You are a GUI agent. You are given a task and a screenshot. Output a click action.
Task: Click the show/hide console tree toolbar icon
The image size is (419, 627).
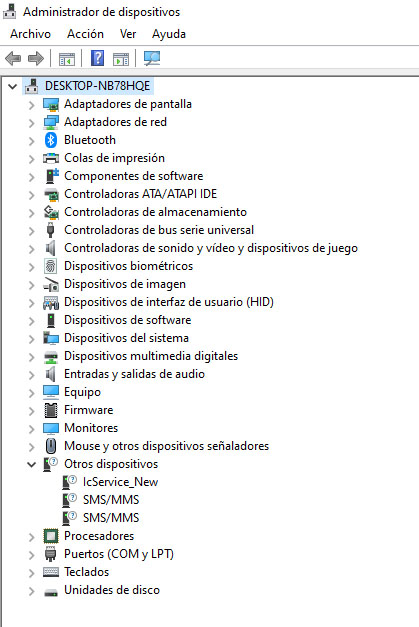point(67,59)
